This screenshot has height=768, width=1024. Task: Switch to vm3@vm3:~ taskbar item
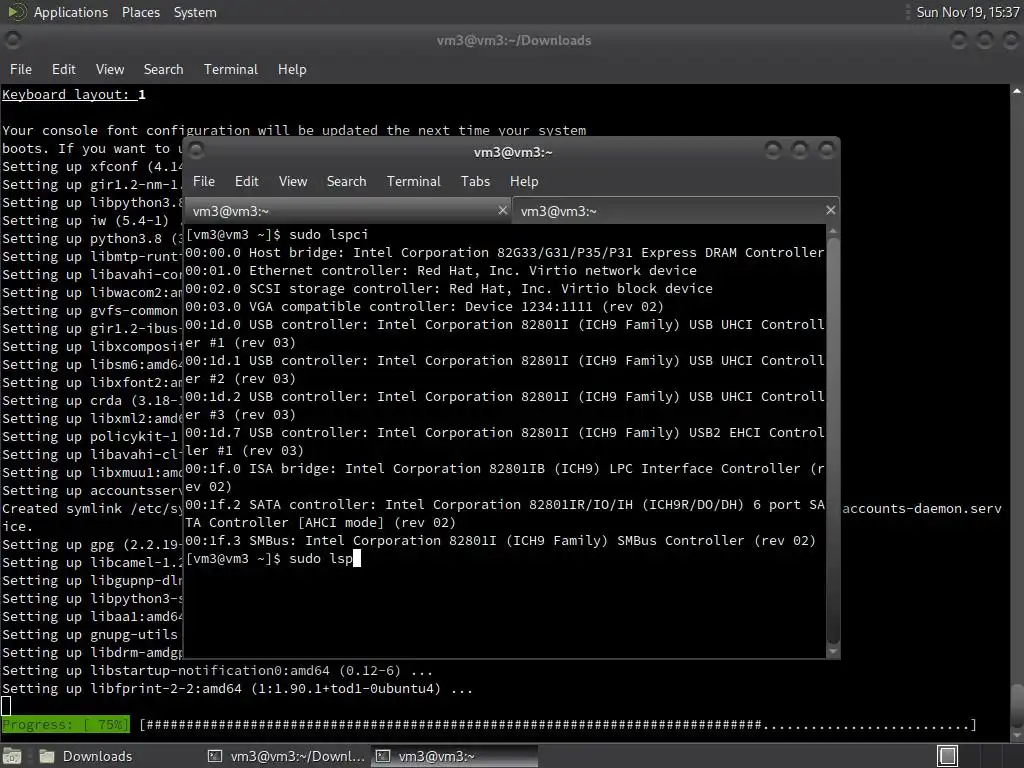(x=455, y=756)
